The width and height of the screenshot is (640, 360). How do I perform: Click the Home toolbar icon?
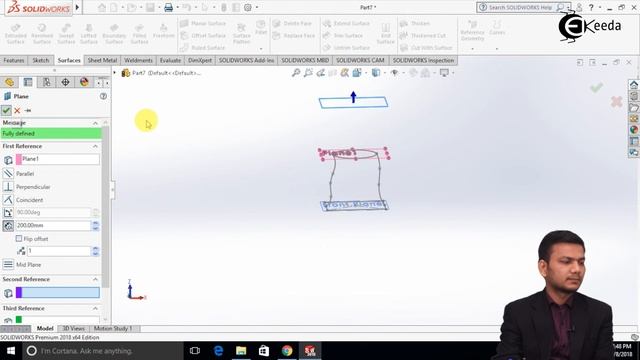[x=102, y=7]
